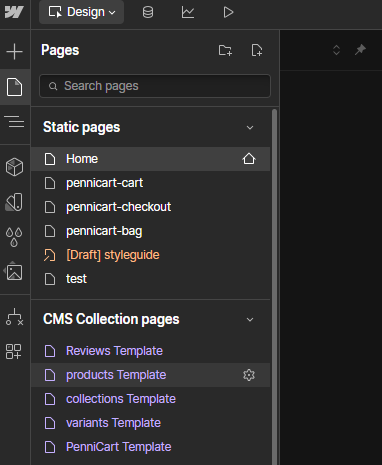
Task: Click the page icon beside PenniCart Template
Action: (50, 447)
